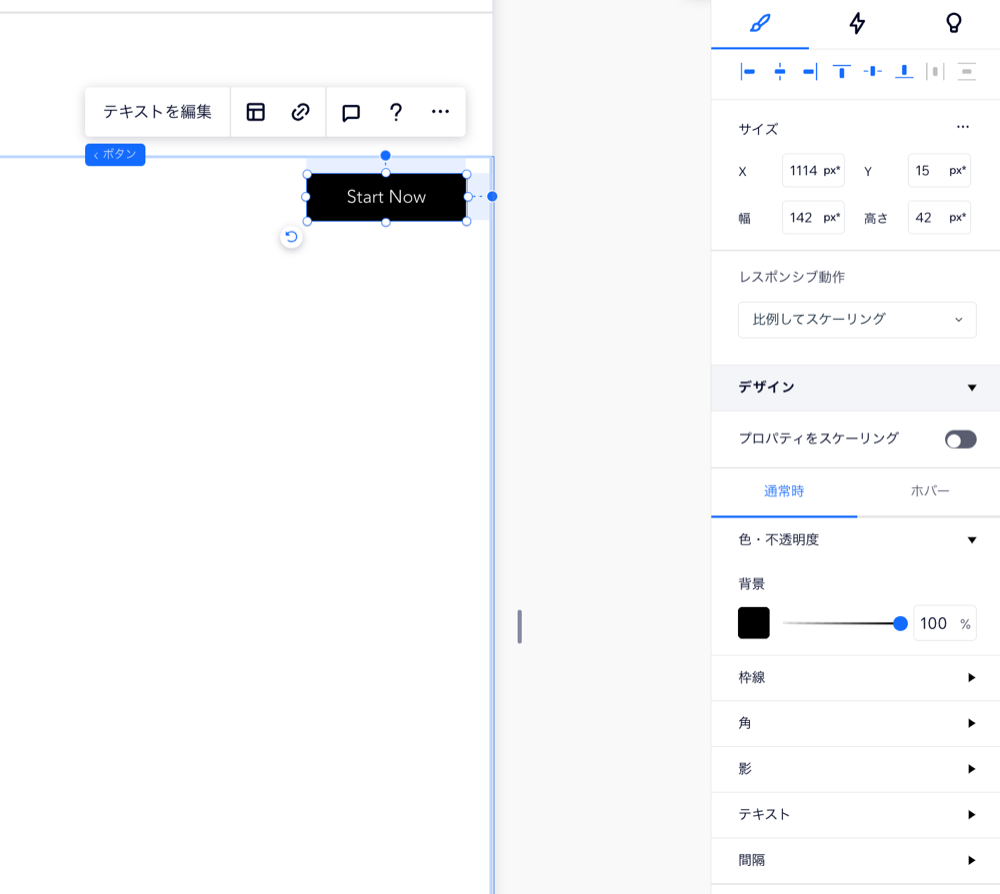The height and width of the screenshot is (894, 1000).
Task: Open the 比例してスケーリング dropdown
Action: [x=857, y=319]
